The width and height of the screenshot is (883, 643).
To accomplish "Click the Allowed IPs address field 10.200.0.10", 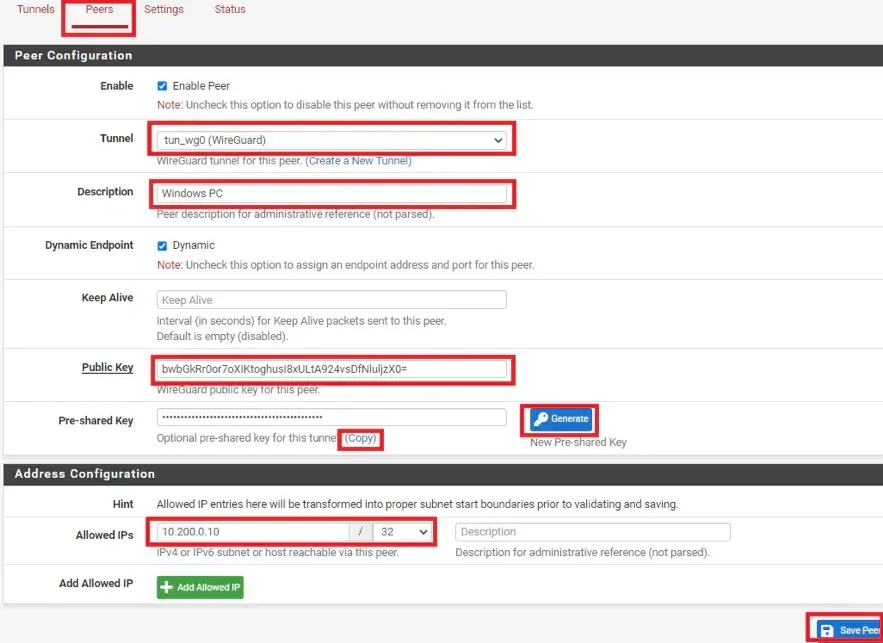I will click(253, 532).
